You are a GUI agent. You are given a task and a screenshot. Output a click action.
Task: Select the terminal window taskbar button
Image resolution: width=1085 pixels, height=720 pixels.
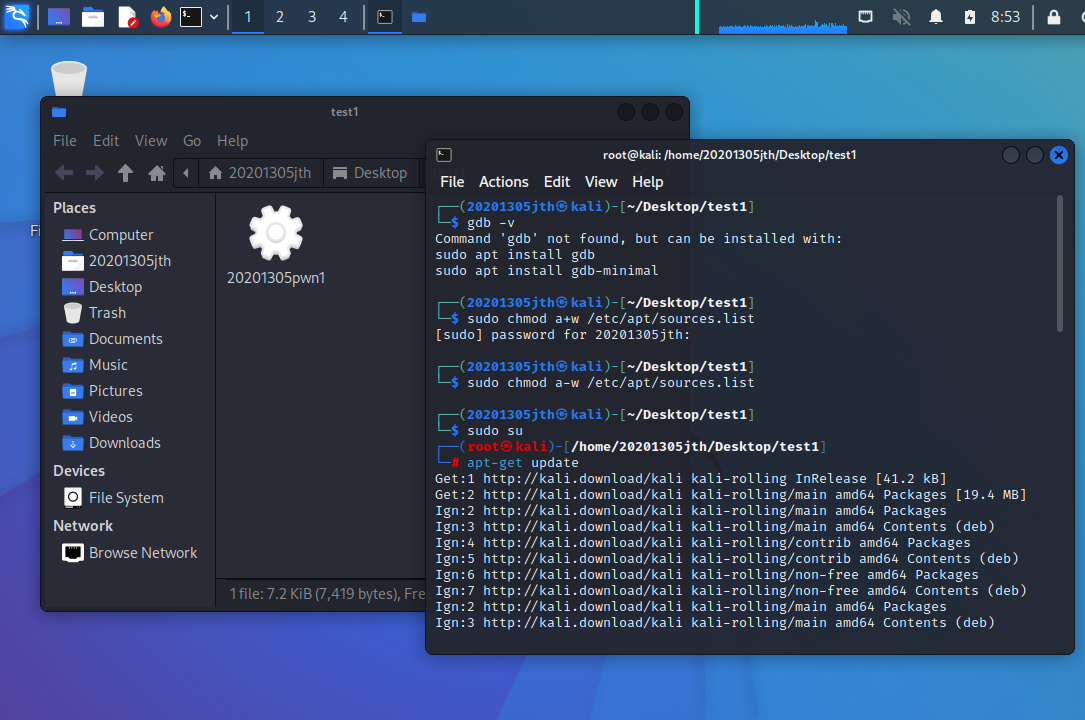click(385, 17)
